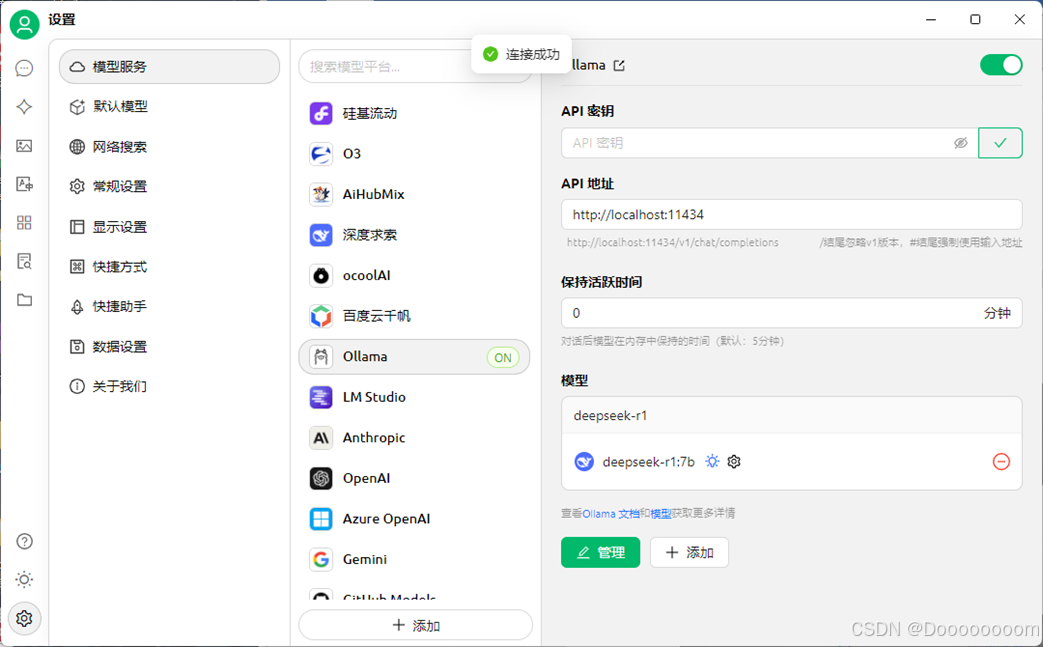Focus the API 密钥 input field
Screen dimensions: 1043x647
[770, 143]
